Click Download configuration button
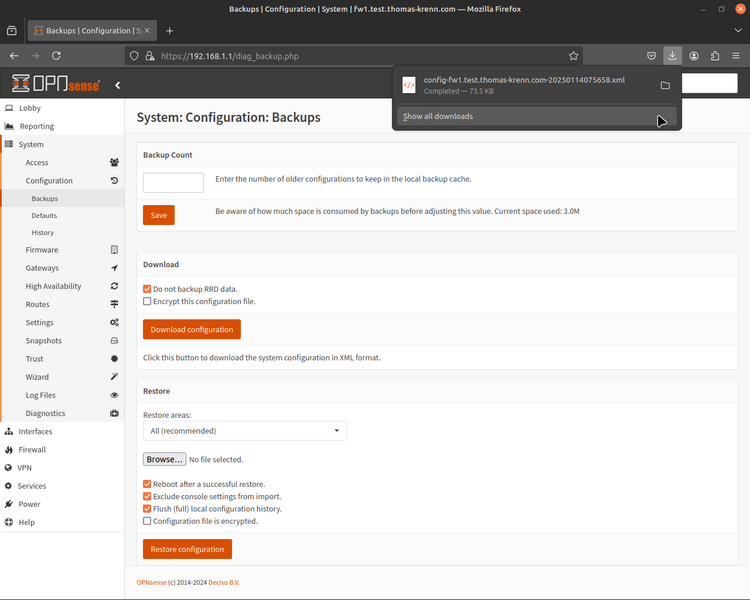750x600 pixels. tap(192, 330)
